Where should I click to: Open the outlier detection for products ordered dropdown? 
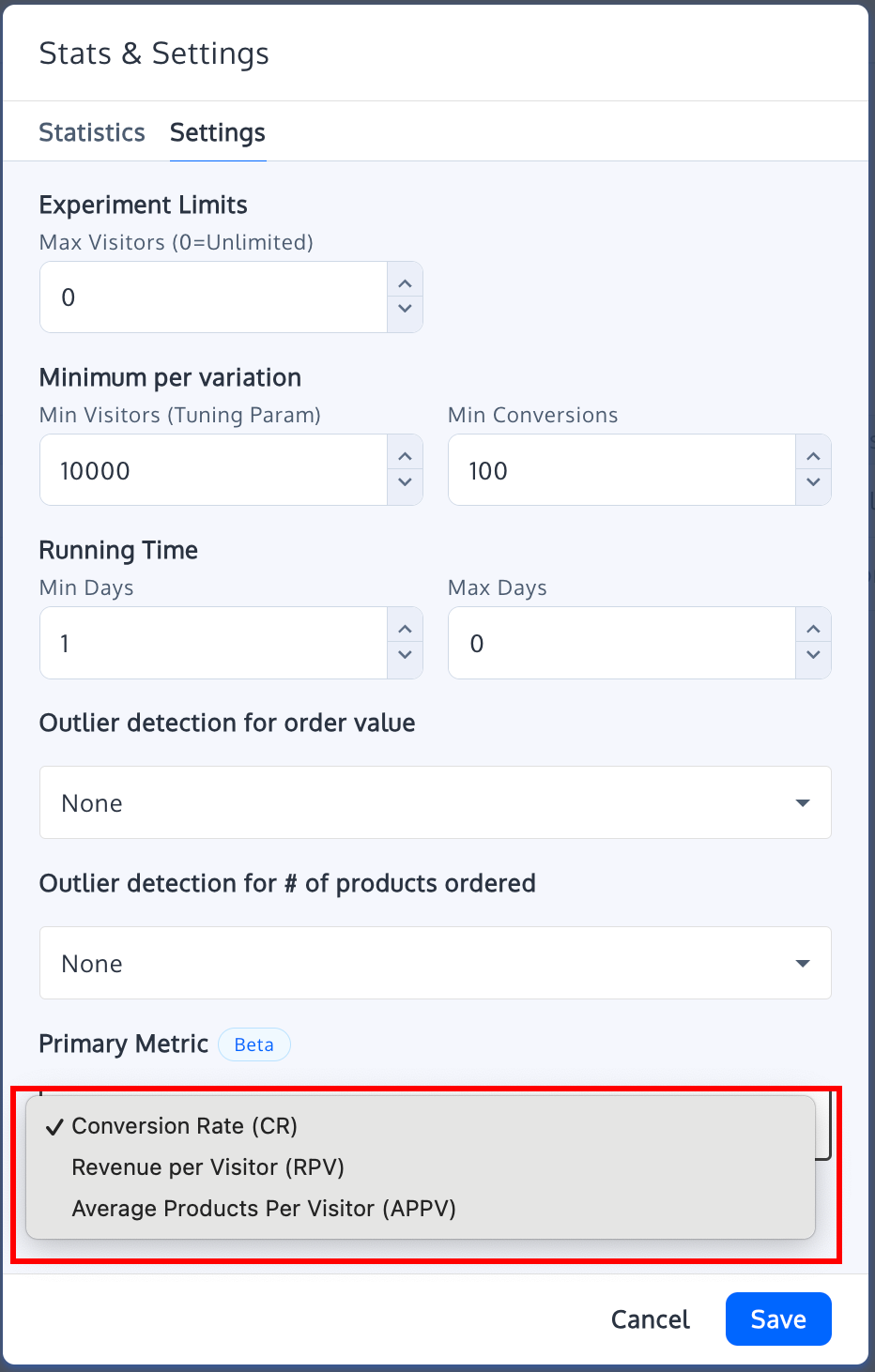click(x=435, y=963)
